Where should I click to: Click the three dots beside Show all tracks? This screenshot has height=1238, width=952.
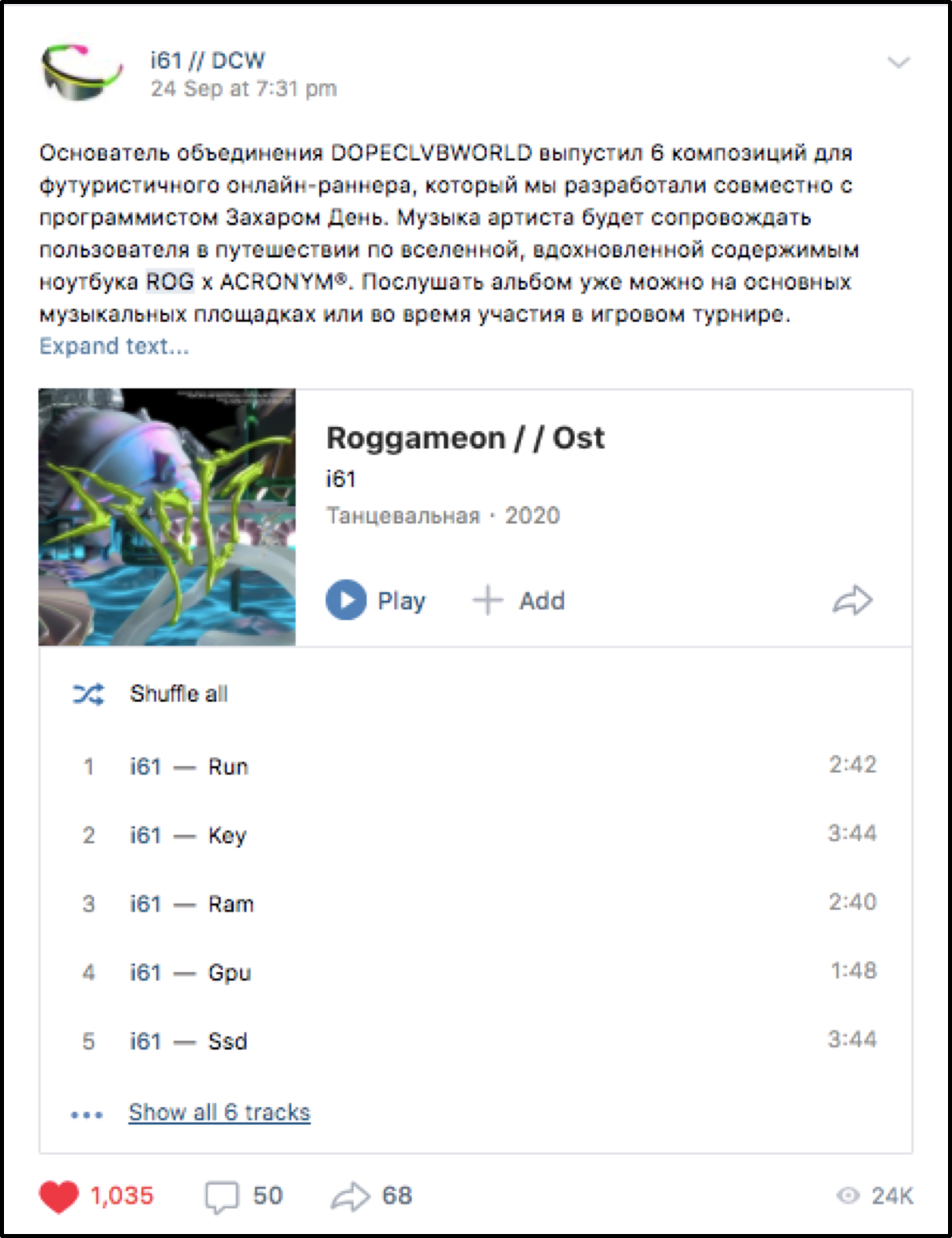(87, 1114)
